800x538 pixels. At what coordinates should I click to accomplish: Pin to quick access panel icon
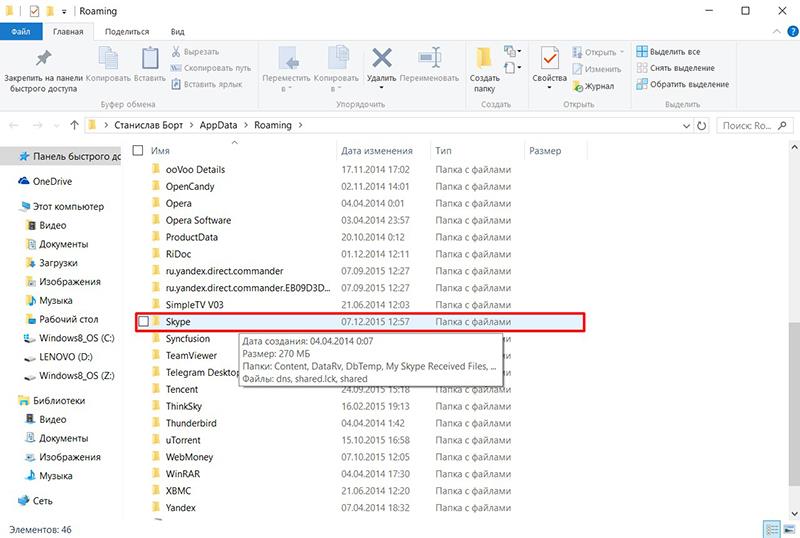(x=43, y=65)
